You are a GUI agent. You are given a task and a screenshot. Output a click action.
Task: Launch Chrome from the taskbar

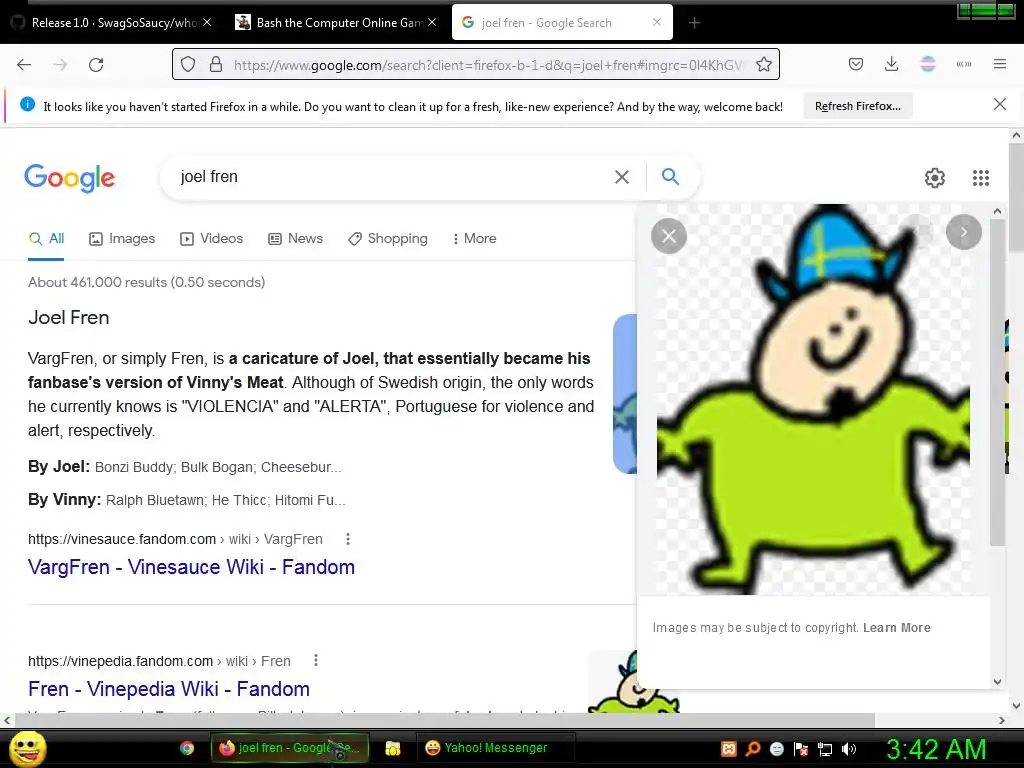(187, 748)
